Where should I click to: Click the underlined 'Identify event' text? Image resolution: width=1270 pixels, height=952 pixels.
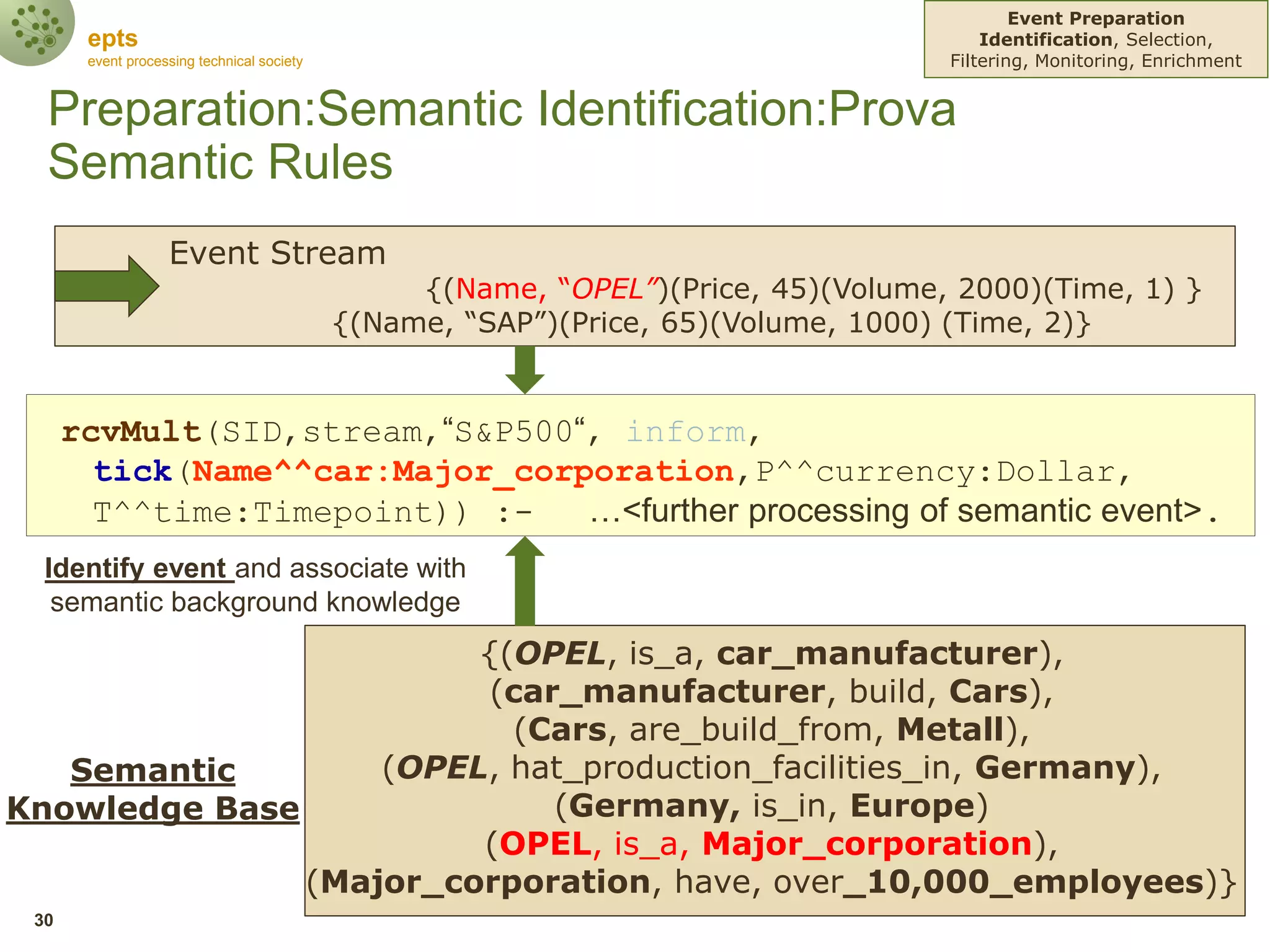136,568
